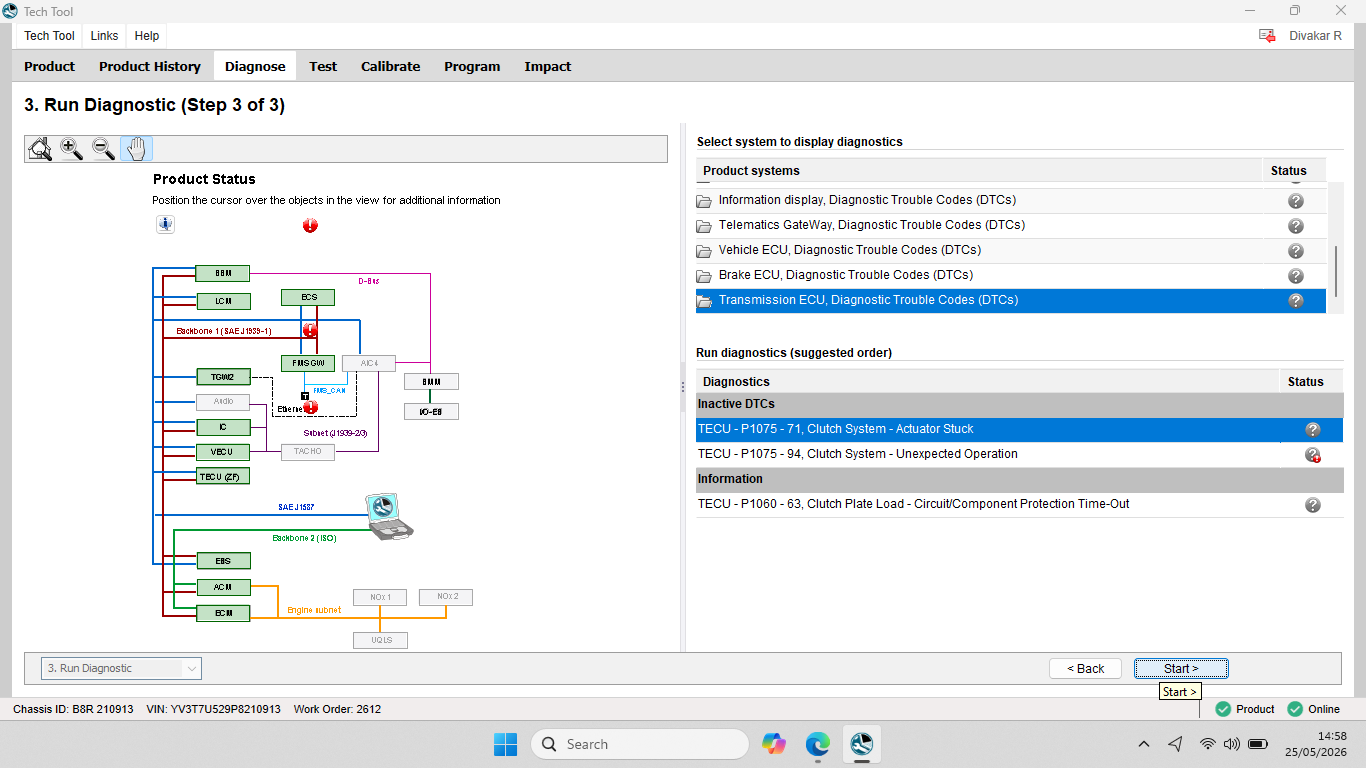The image size is (1366, 768).
Task: Open the 3. Run Diagnostic step dropdown
Action: pos(121,668)
